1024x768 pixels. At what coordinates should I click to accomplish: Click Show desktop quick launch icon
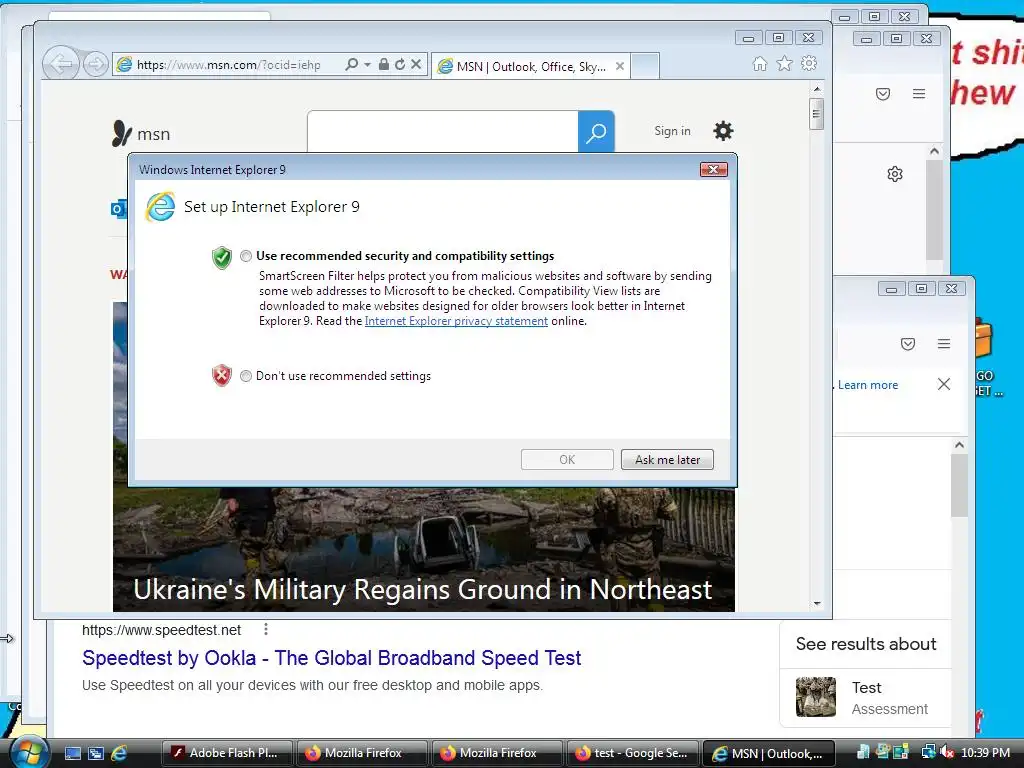(x=73, y=753)
